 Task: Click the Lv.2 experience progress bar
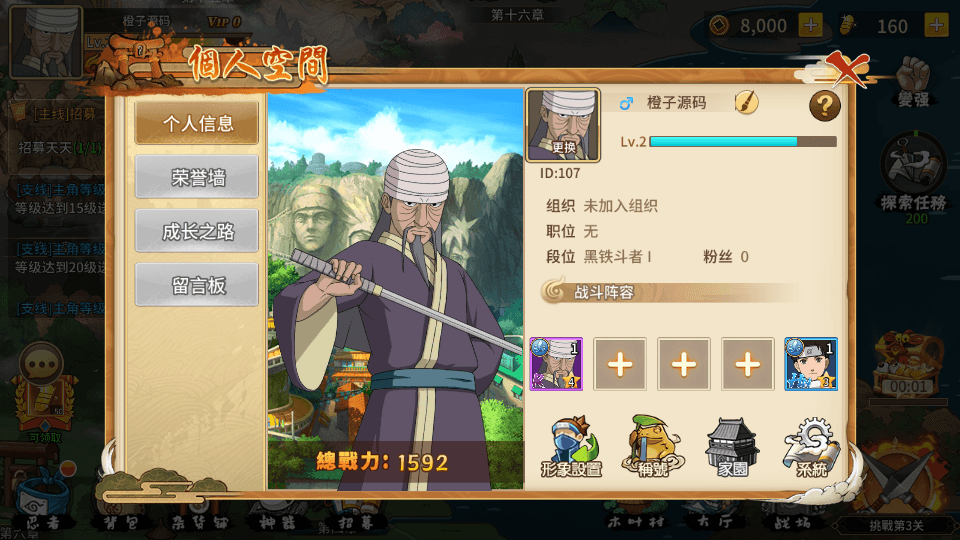pyautogui.click(x=743, y=141)
